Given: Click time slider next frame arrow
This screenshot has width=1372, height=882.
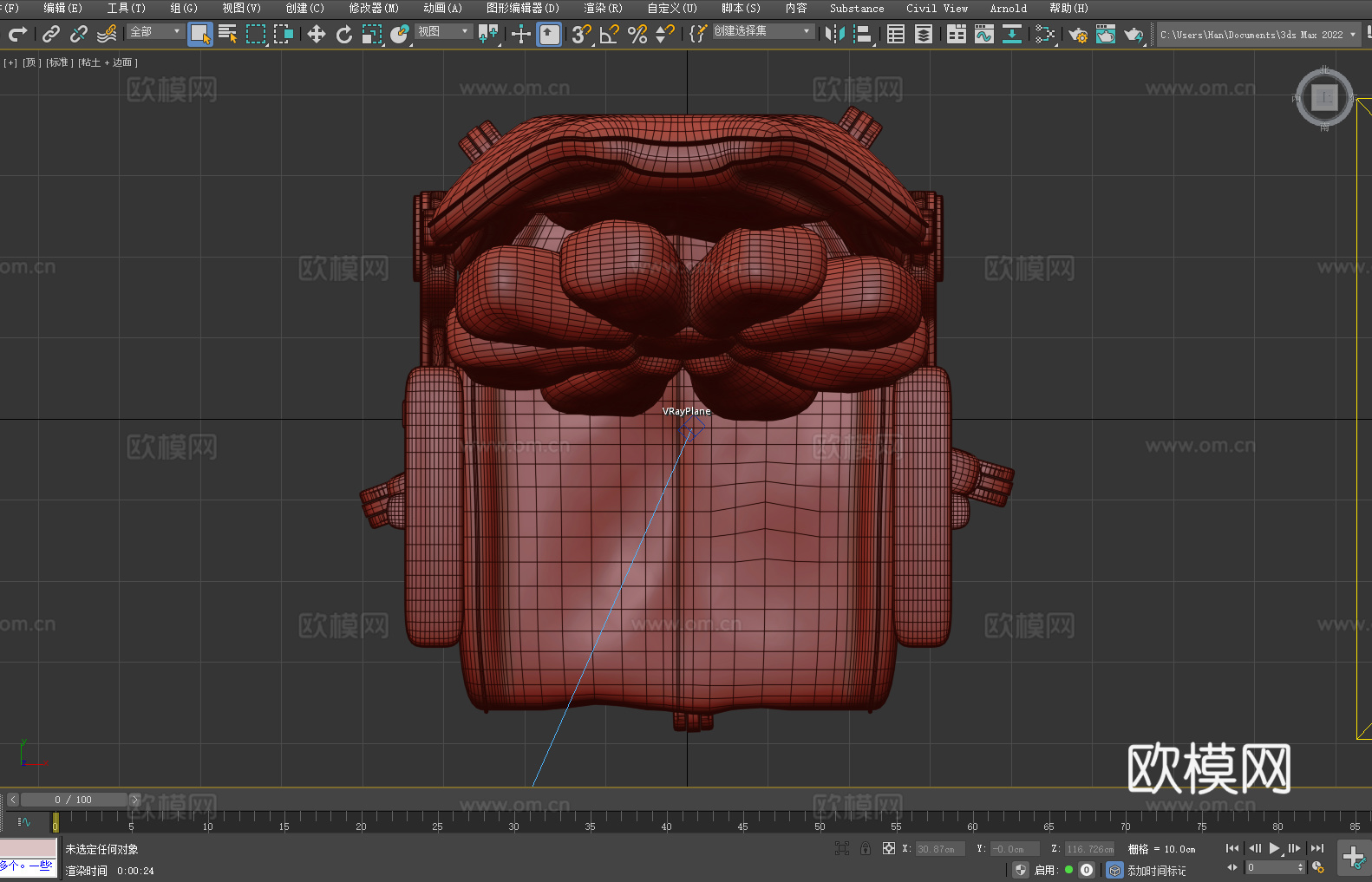Looking at the screenshot, I should tap(134, 800).
